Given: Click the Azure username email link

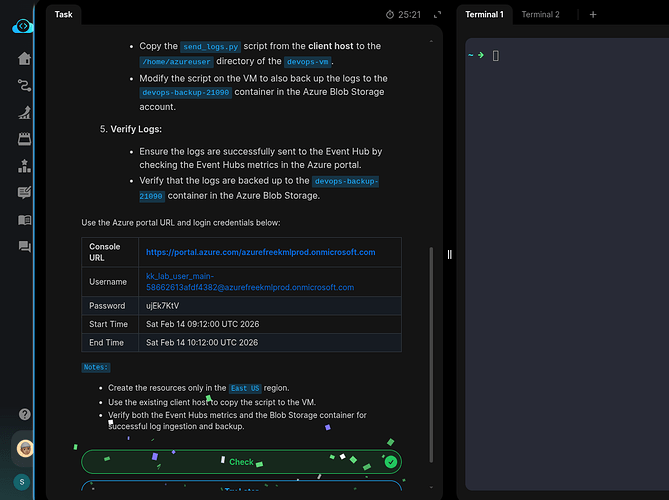Looking at the screenshot, I should pyautogui.click(x=250, y=281).
